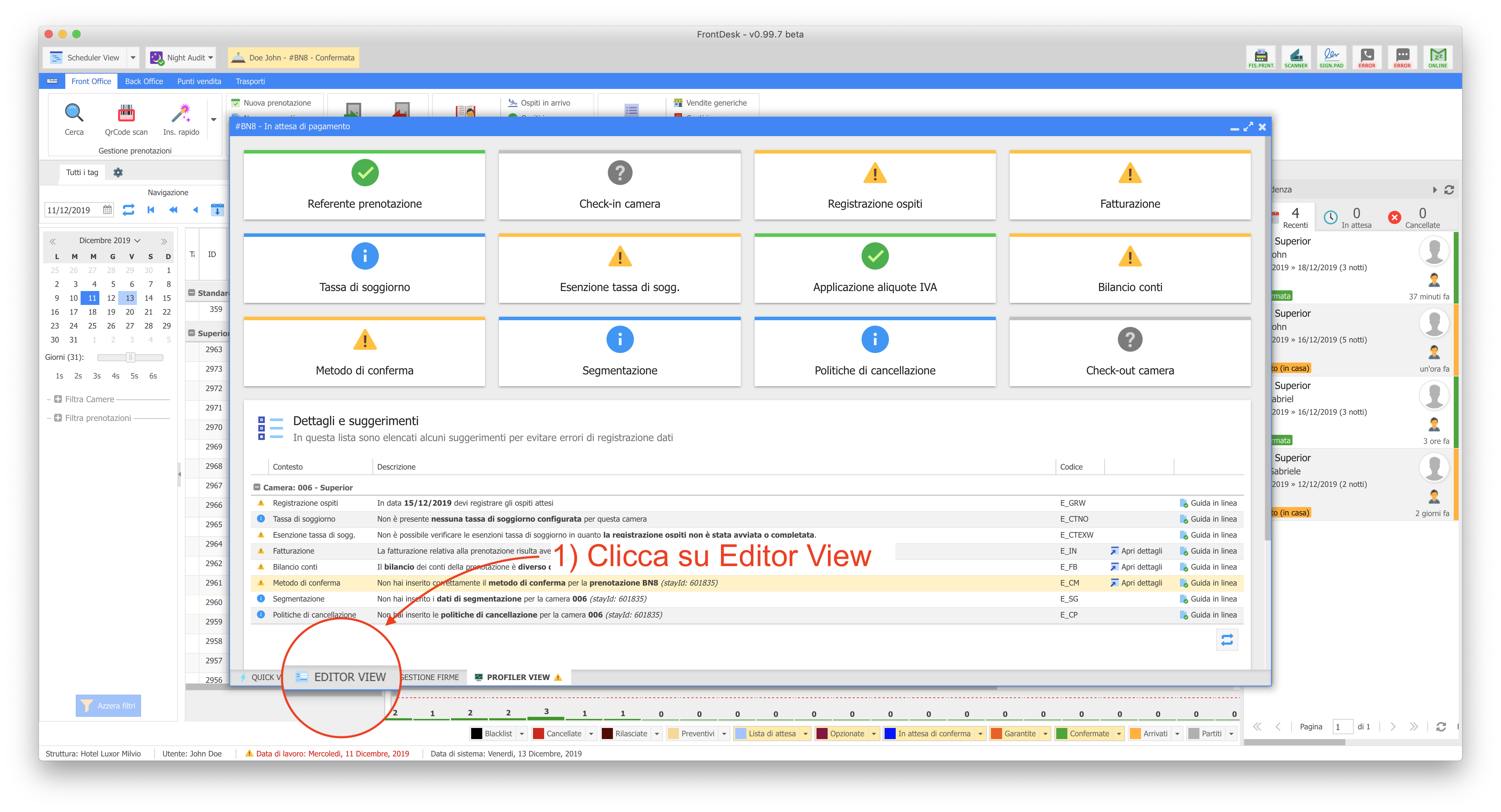Expand Filtra prenotazioni section

click(x=58, y=418)
